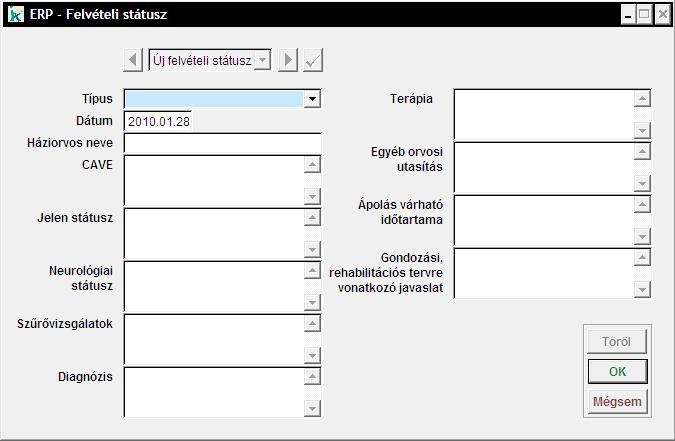Click inside the CAVE text area
The image size is (675, 441).
click(x=214, y=180)
